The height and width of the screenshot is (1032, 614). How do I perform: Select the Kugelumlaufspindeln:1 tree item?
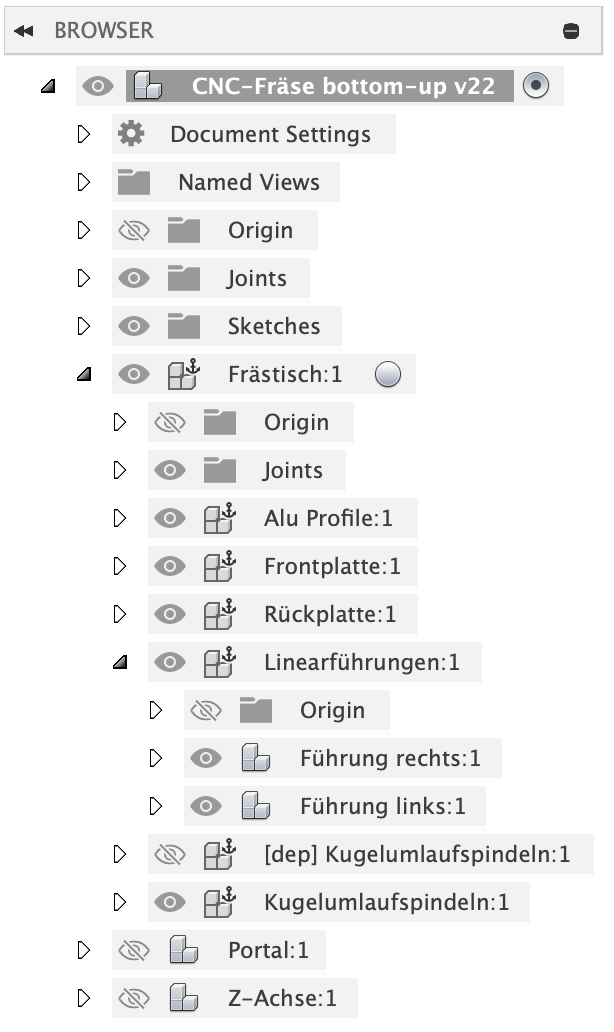pyautogui.click(x=386, y=902)
